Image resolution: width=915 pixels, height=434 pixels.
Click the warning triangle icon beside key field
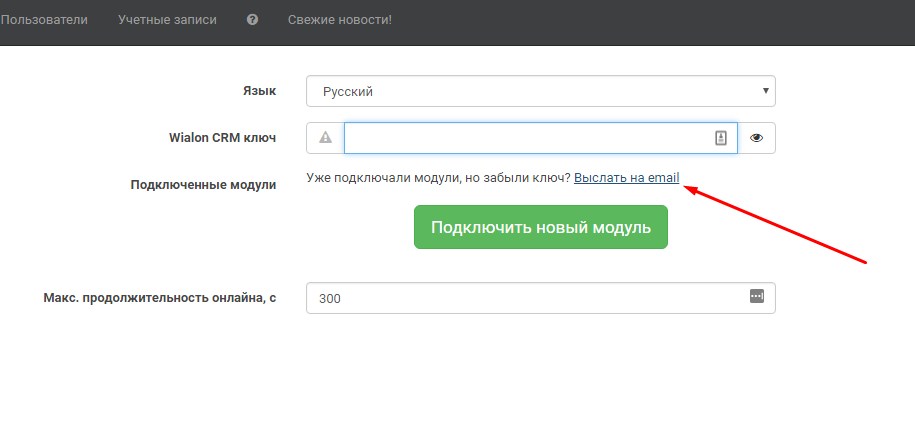pos(325,138)
